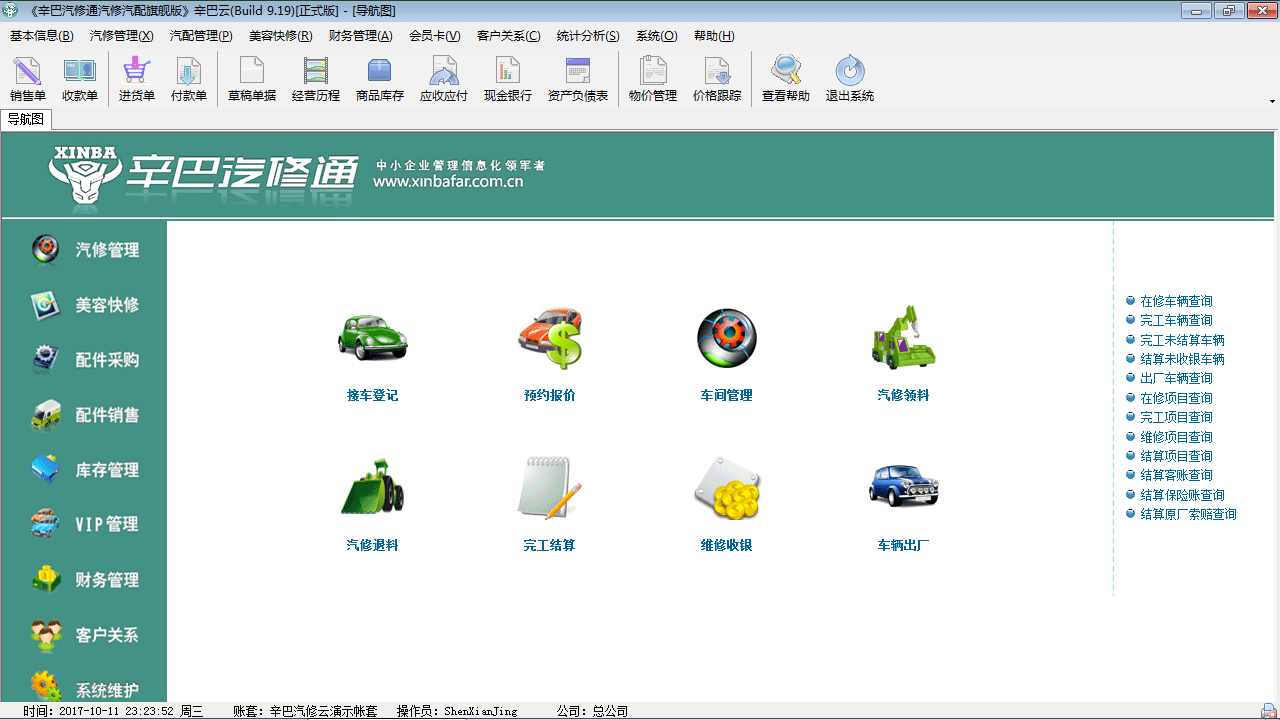Select 配件销售 in the sidebar
This screenshot has width=1280, height=720.
(85, 415)
